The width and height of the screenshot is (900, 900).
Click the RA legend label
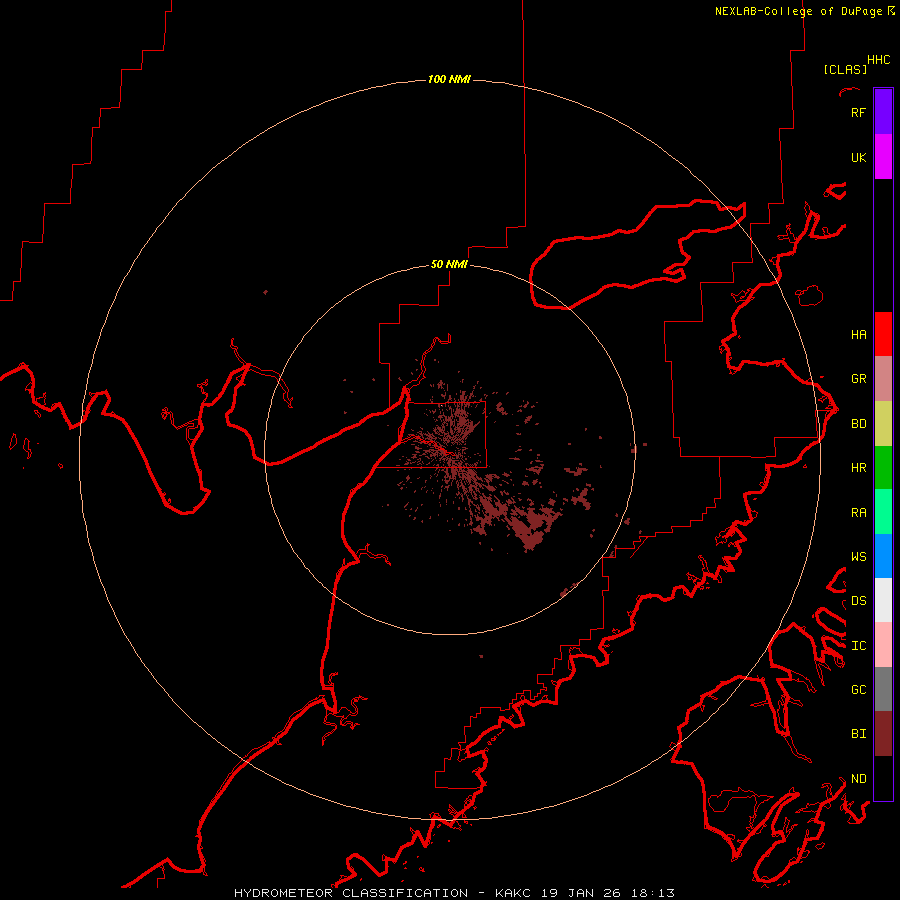click(x=858, y=513)
